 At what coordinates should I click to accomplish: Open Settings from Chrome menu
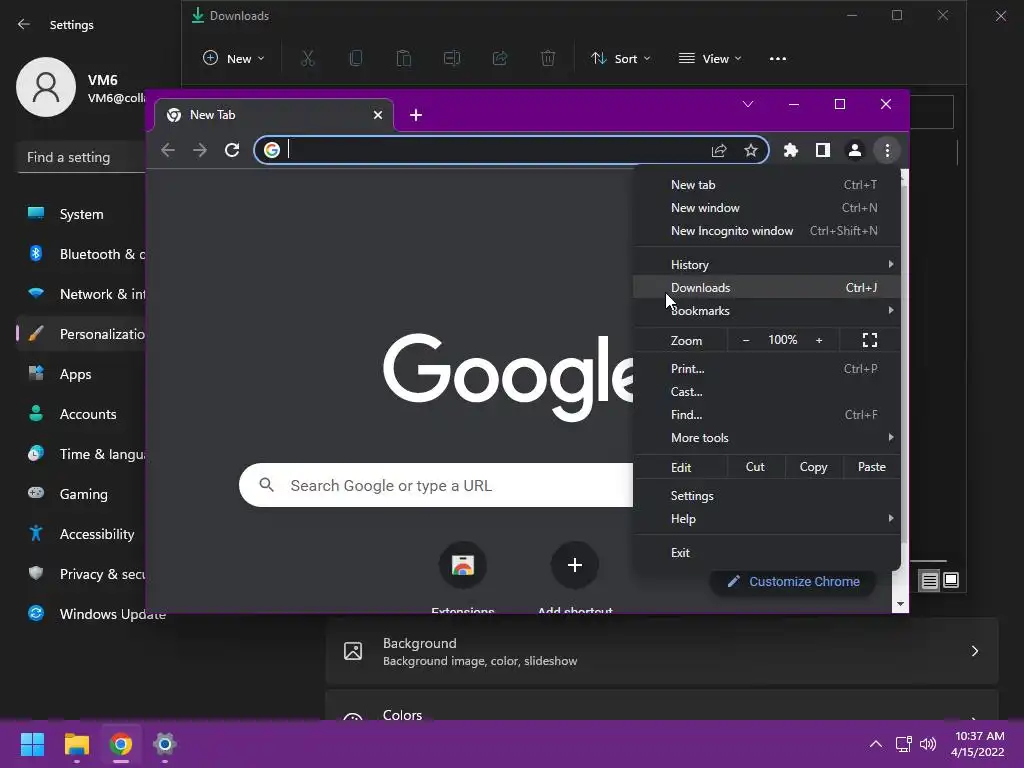pos(767,496)
